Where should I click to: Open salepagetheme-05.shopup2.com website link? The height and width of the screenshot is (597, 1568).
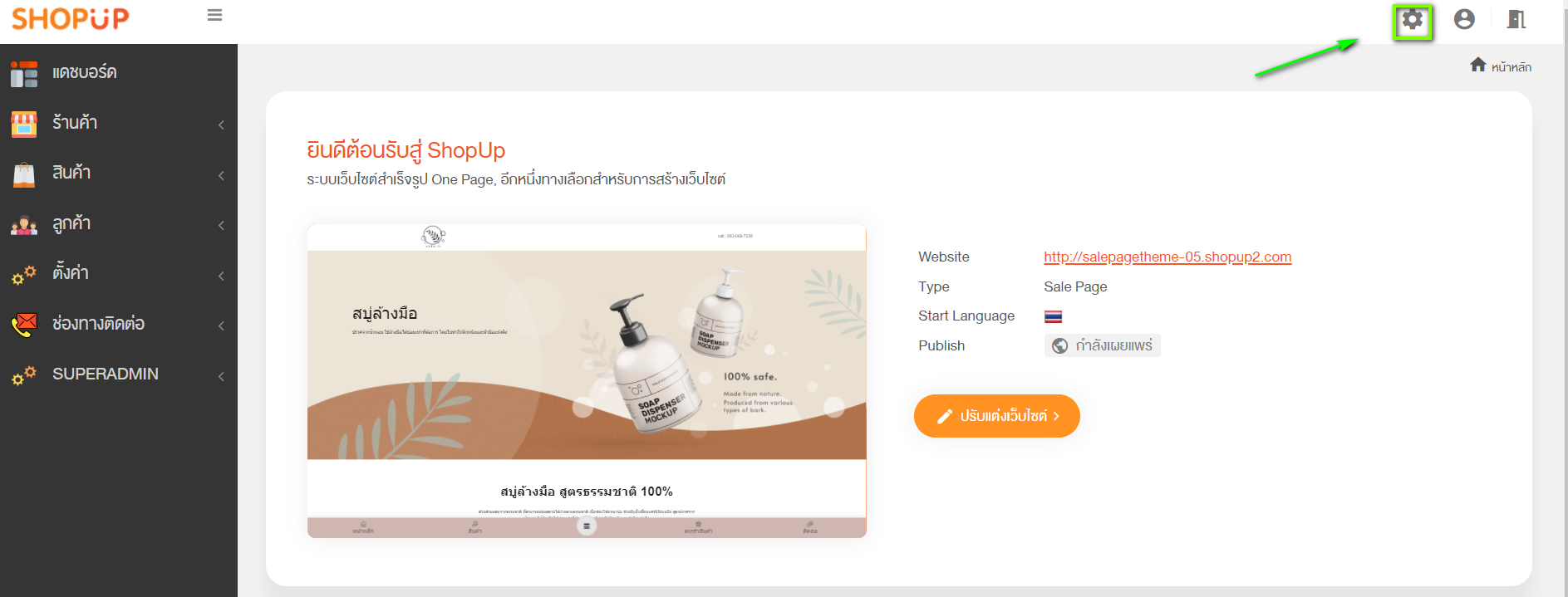1167,257
